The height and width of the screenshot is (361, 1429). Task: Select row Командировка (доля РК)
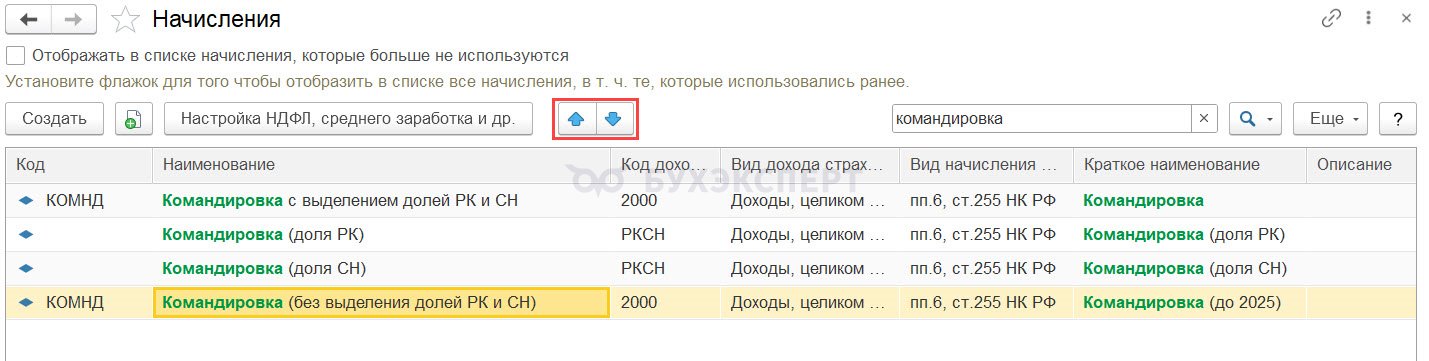click(711, 234)
